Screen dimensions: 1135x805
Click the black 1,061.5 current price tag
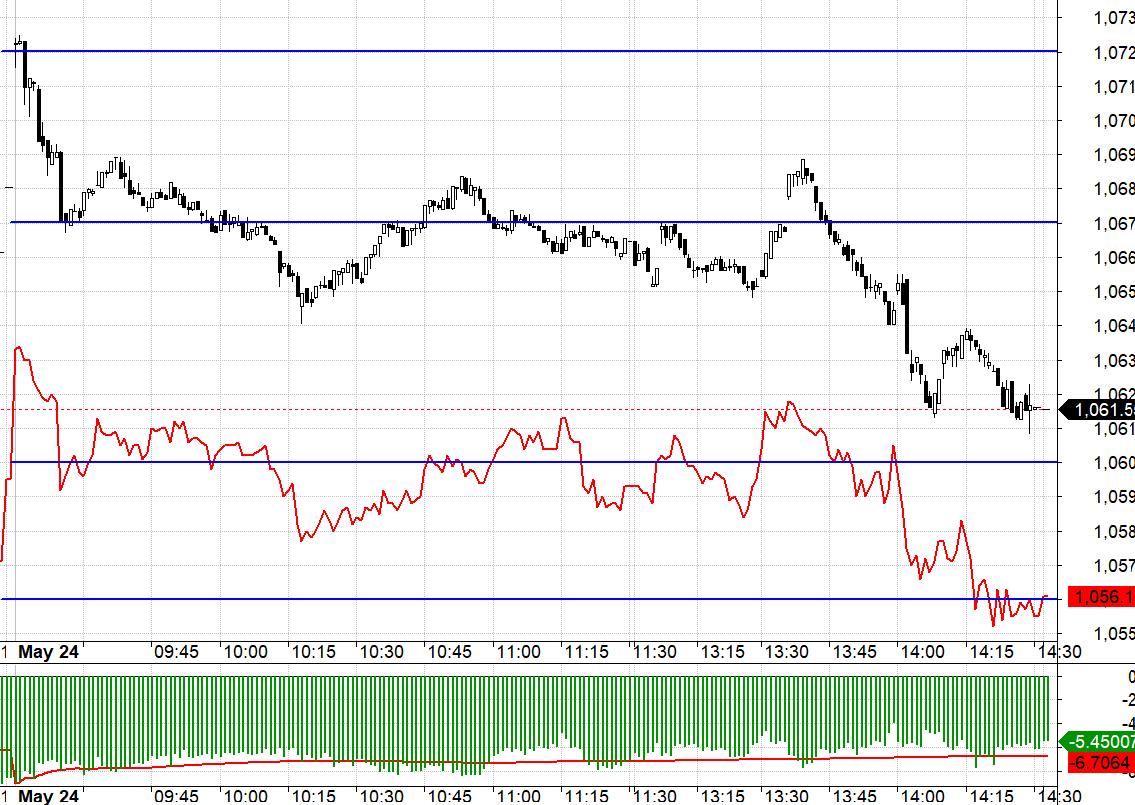click(1098, 410)
